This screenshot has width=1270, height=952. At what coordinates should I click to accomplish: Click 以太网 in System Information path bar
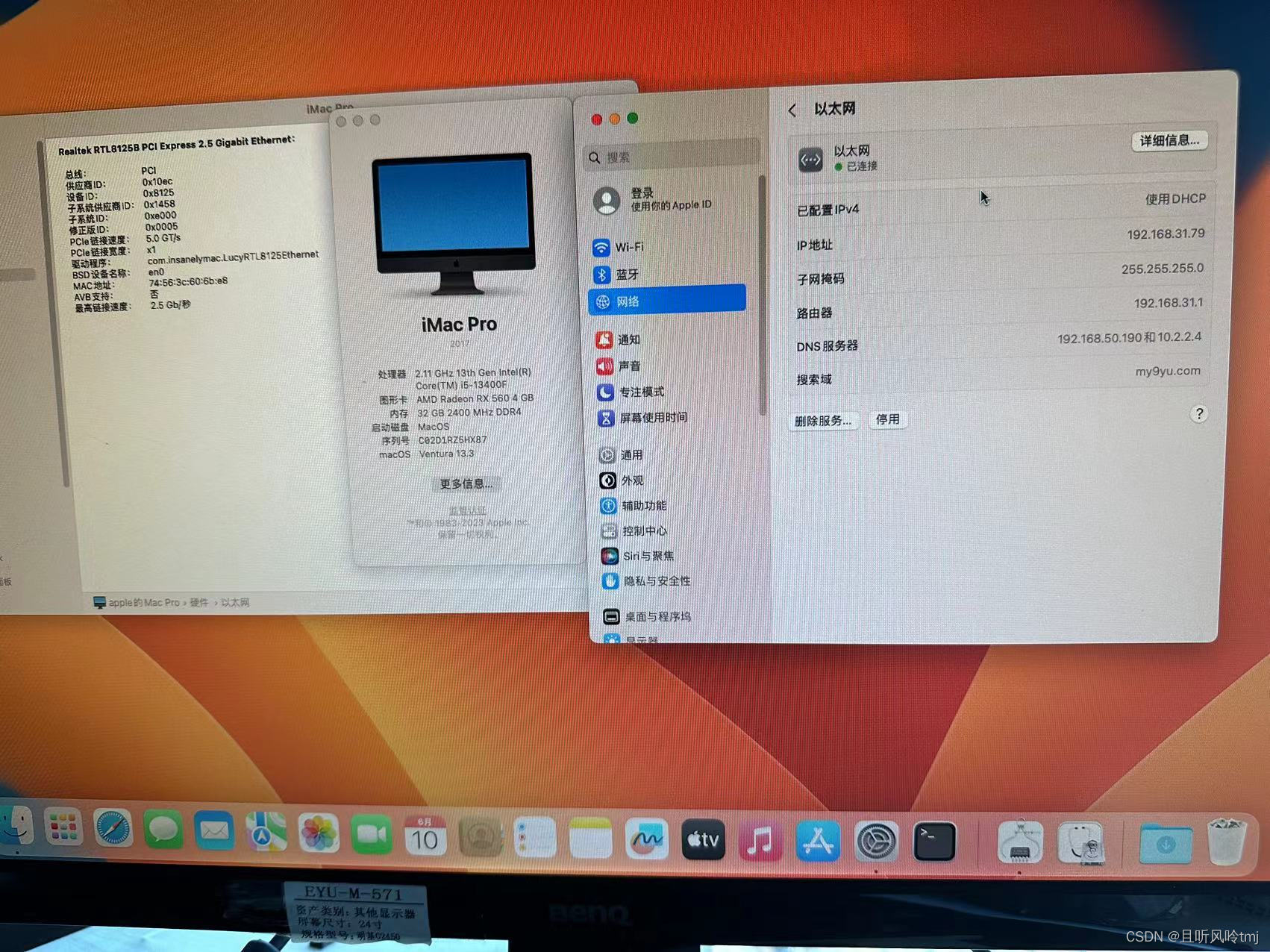click(235, 602)
